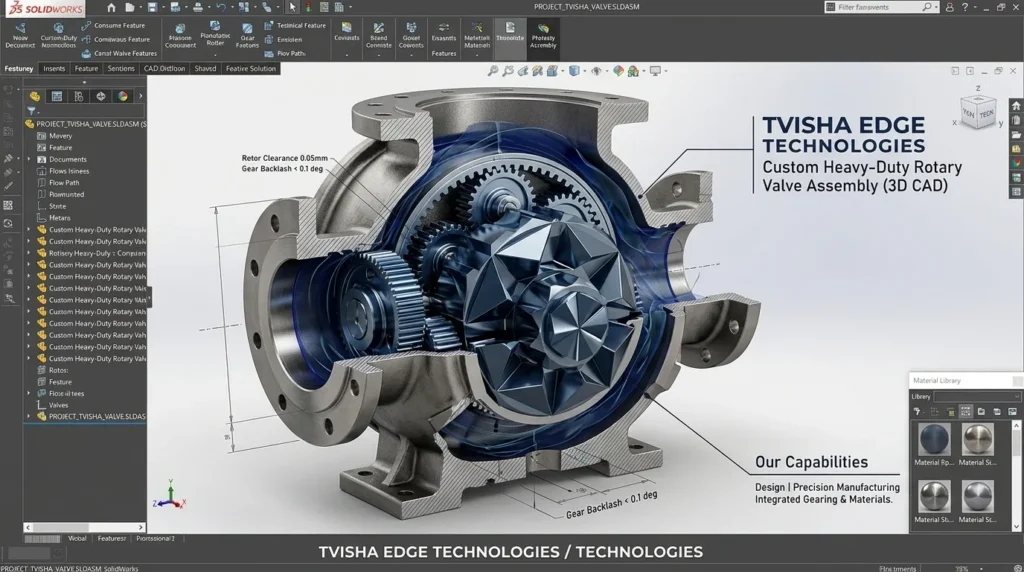This screenshot has height=572, width=1024.
Task: Select the top-right Material St brushed metal thumbnail
Action: tap(978, 439)
